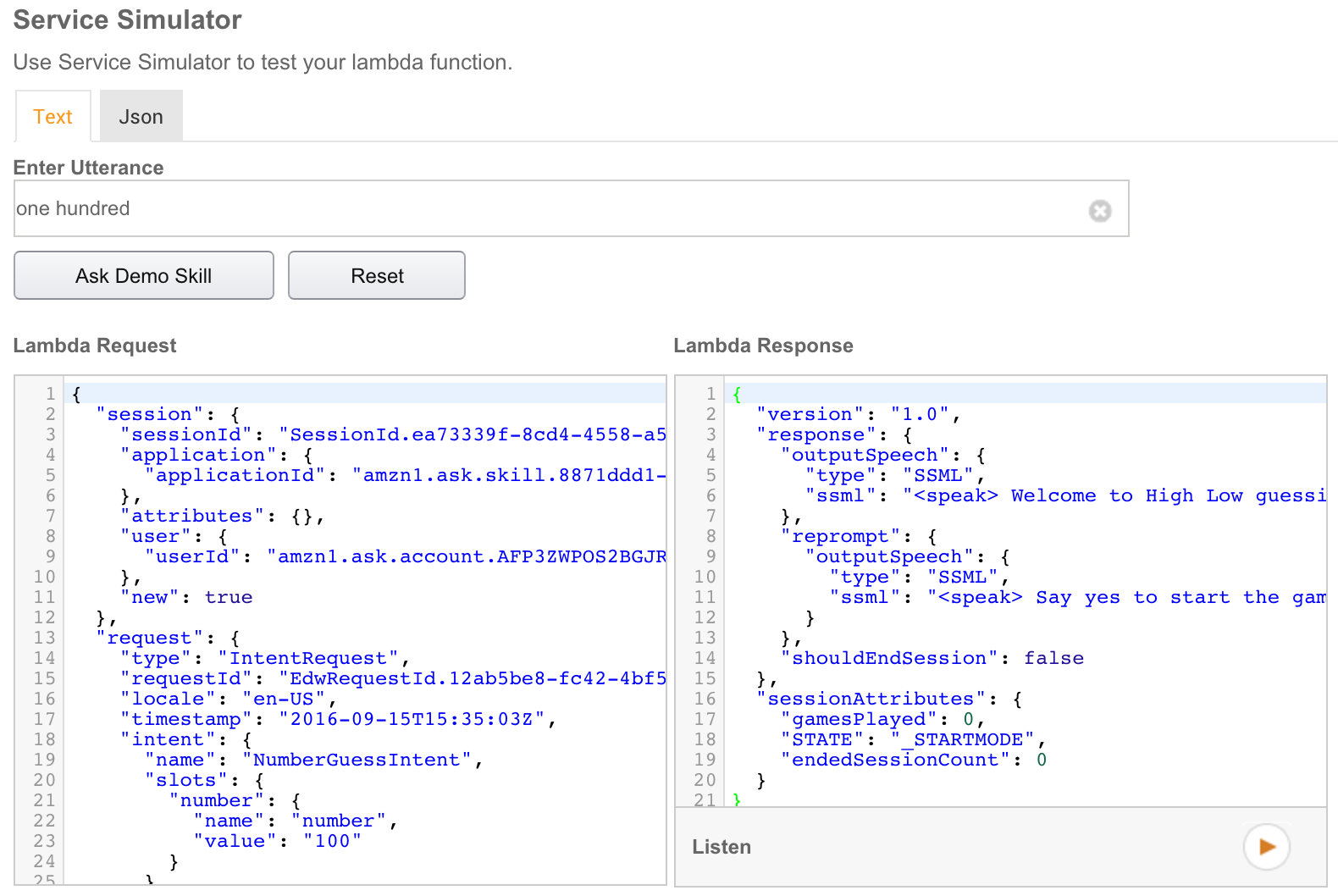Image resolution: width=1338 pixels, height=896 pixels.
Task: Click the "100" slot value in Lambda Request
Action: [332, 841]
